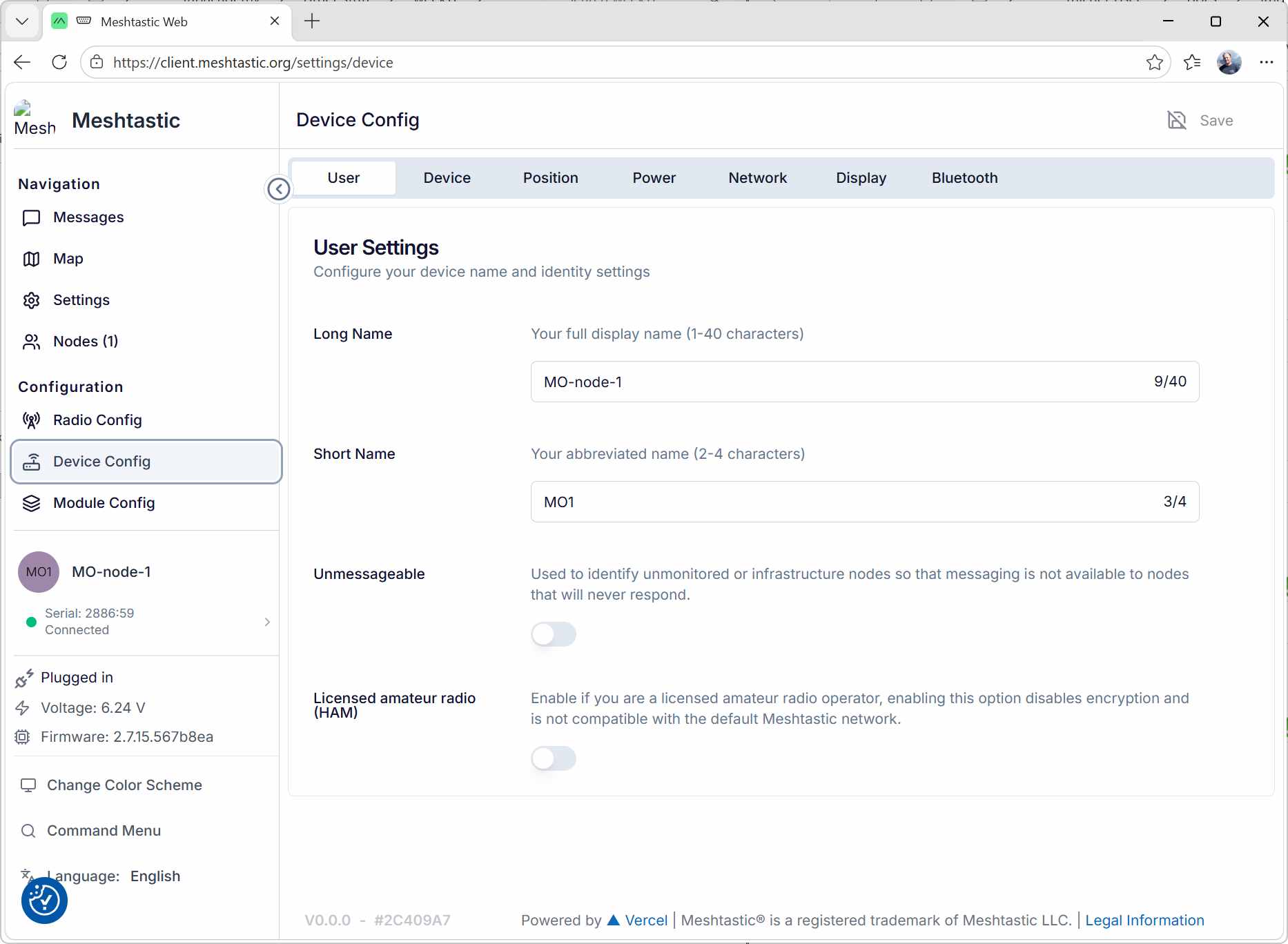Expand the Serial connection details chevron
The image size is (1288, 944).
coord(267,622)
